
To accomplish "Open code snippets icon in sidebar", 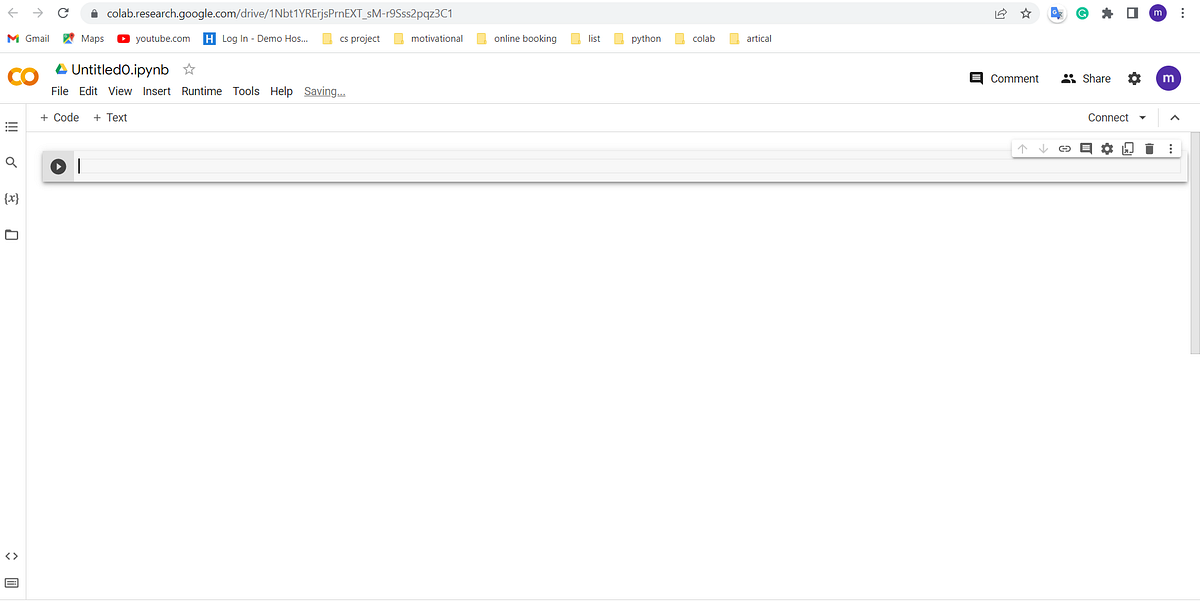I will click(x=12, y=556).
